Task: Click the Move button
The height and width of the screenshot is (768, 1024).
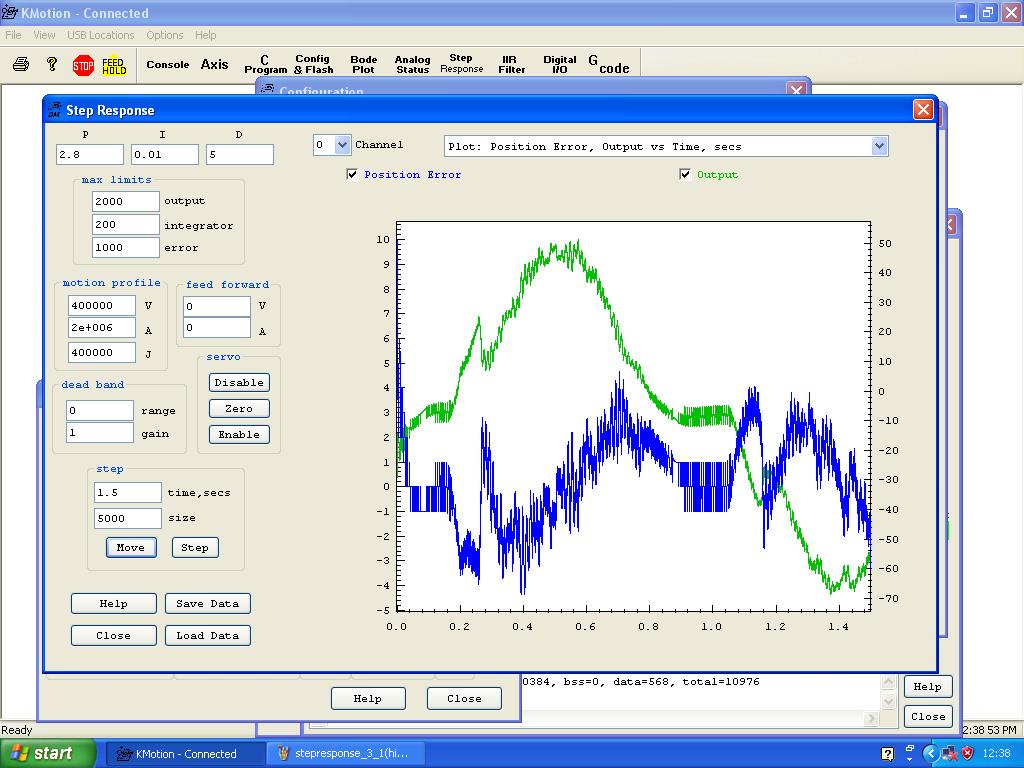Action: pyautogui.click(x=130, y=548)
